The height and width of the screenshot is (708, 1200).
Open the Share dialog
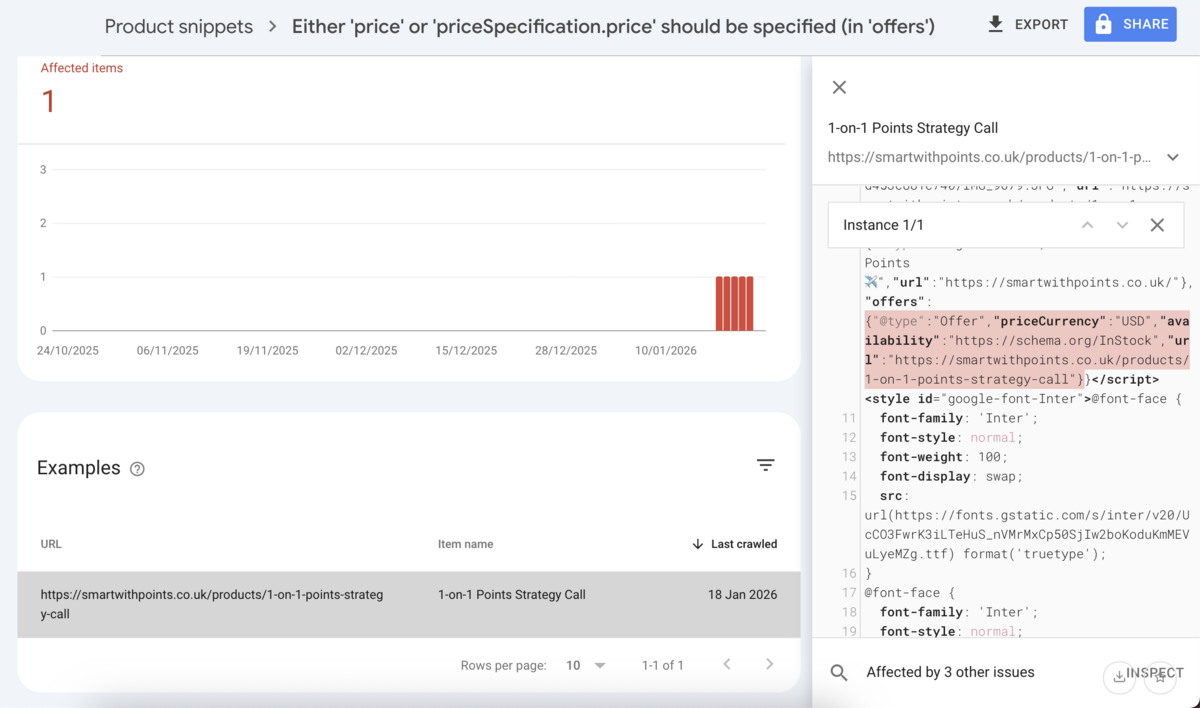[1130, 24]
